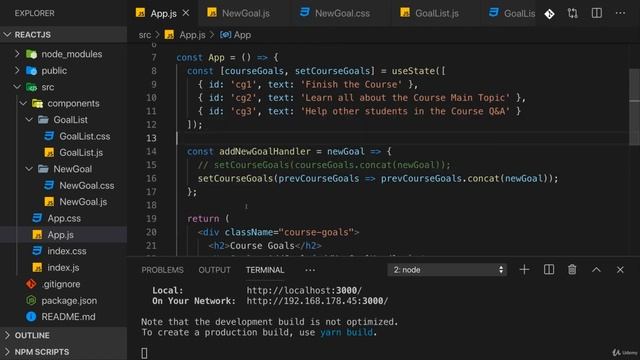Collapse the NewGoal folder chevron
This screenshot has width=640, height=360.
coord(29,169)
